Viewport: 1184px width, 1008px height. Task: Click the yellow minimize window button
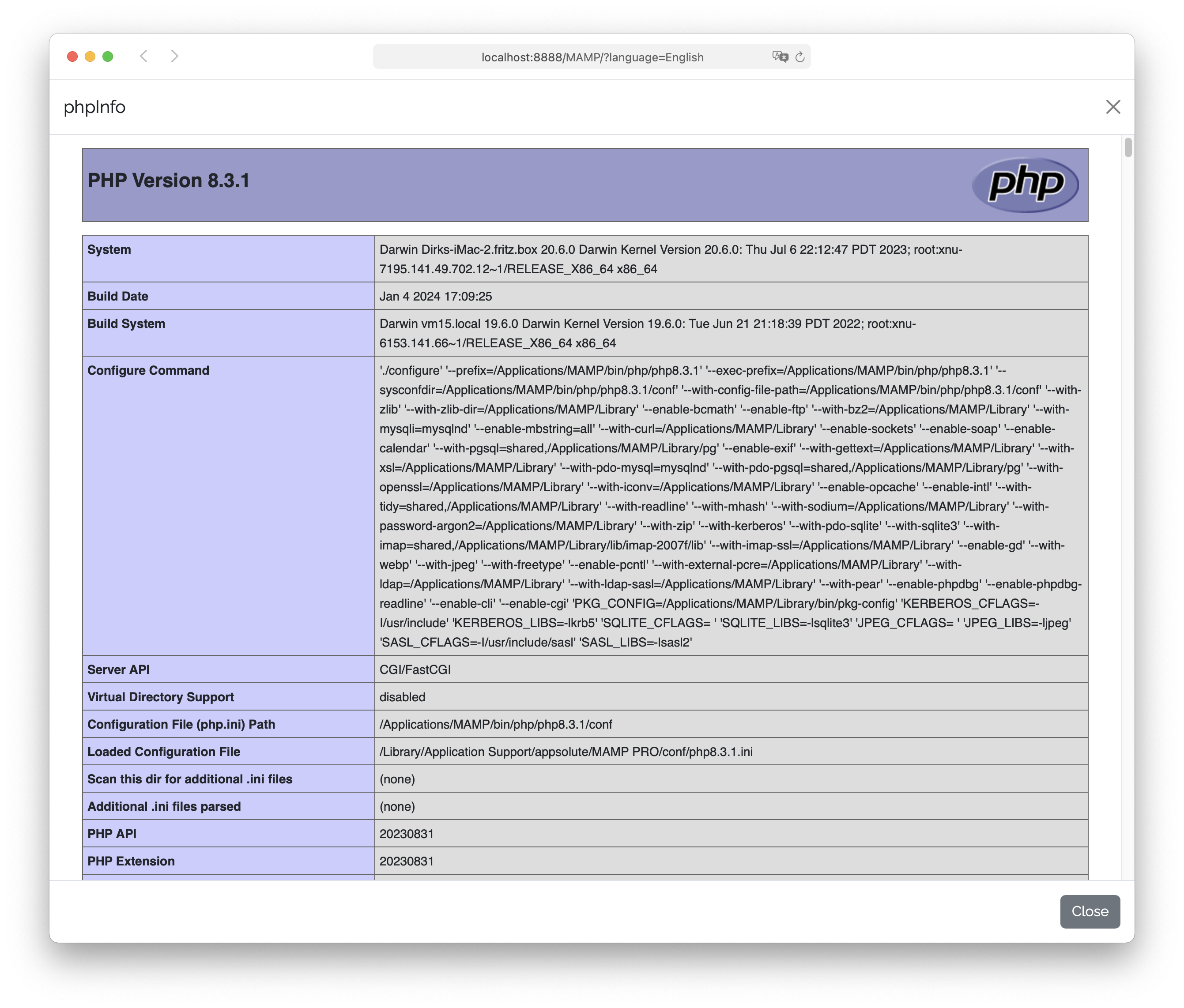90,56
